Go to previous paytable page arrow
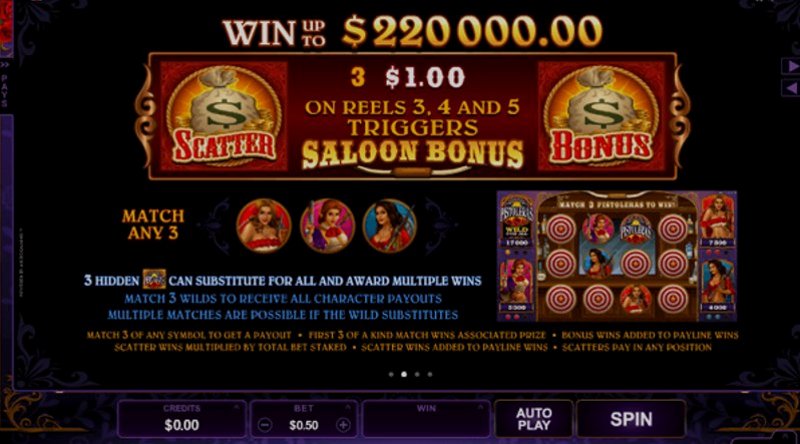 pos(791,88)
